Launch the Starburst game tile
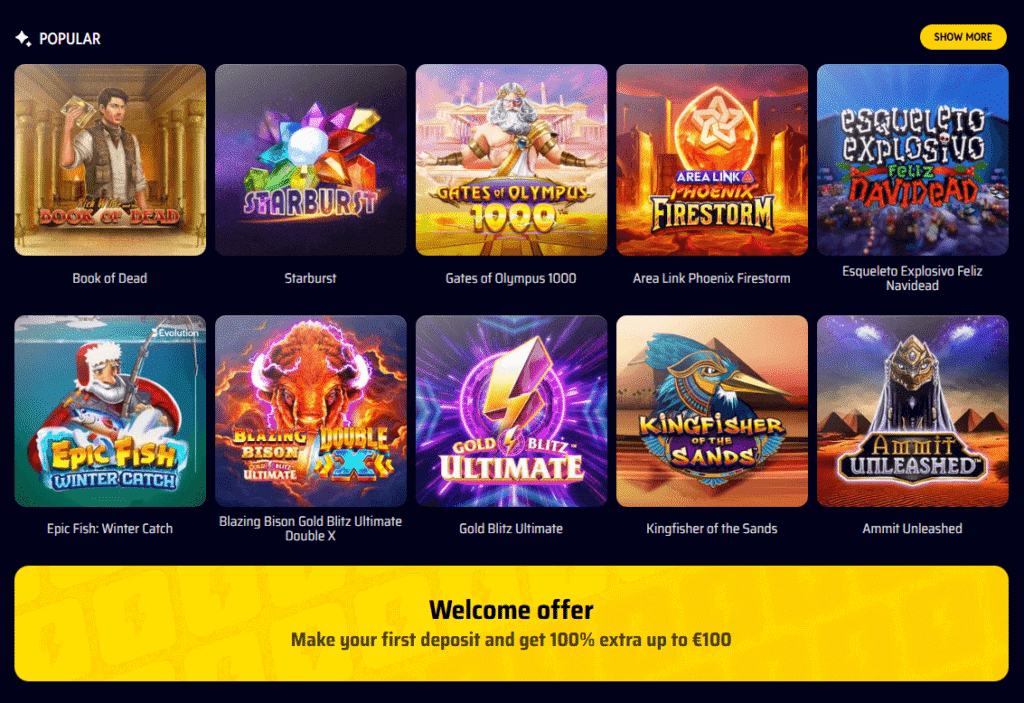This screenshot has height=703, width=1024. tap(310, 159)
